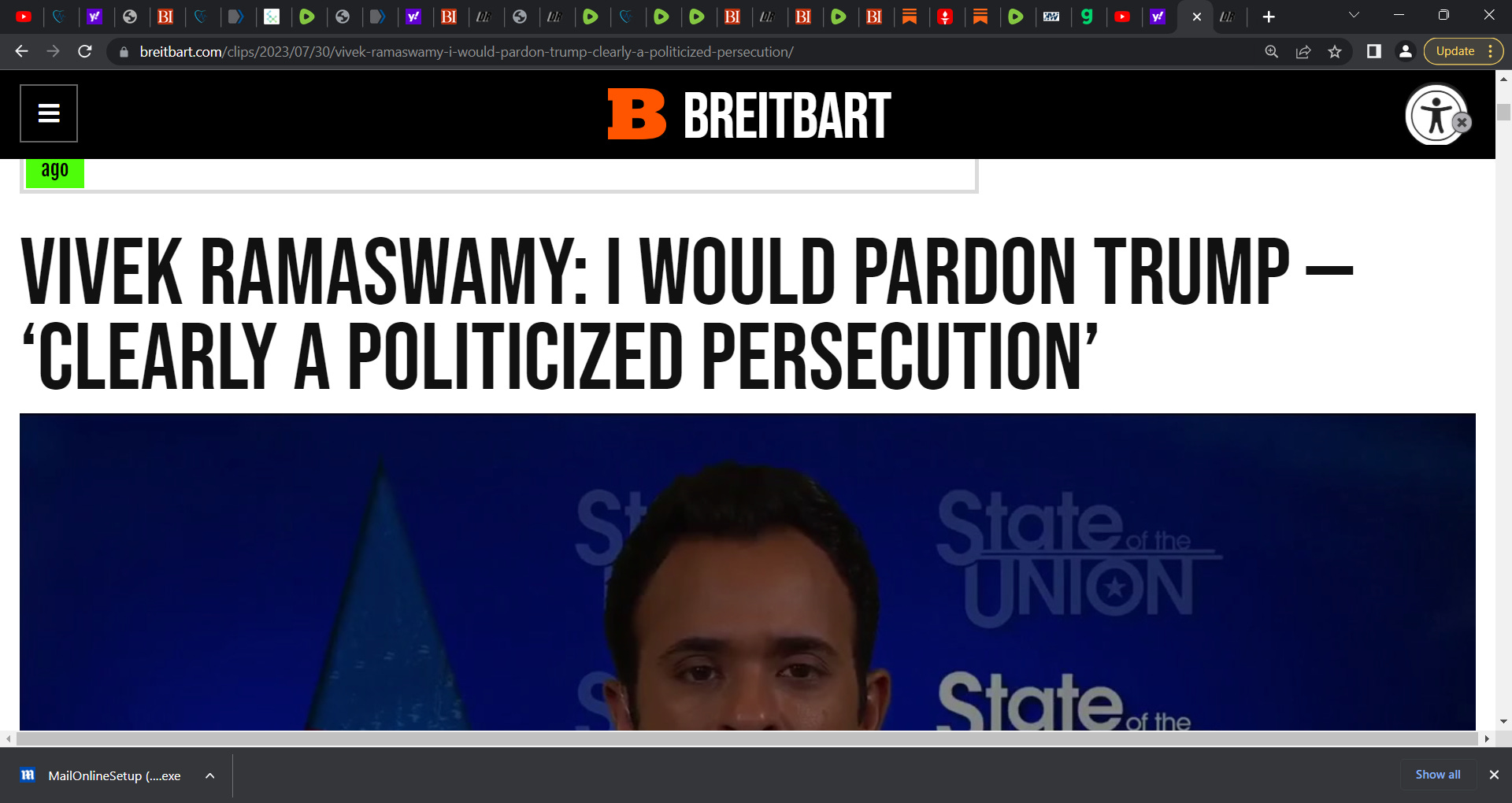Open the Chrome profile avatar
Screen dimensions: 1512x803
tap(1405, 52)
